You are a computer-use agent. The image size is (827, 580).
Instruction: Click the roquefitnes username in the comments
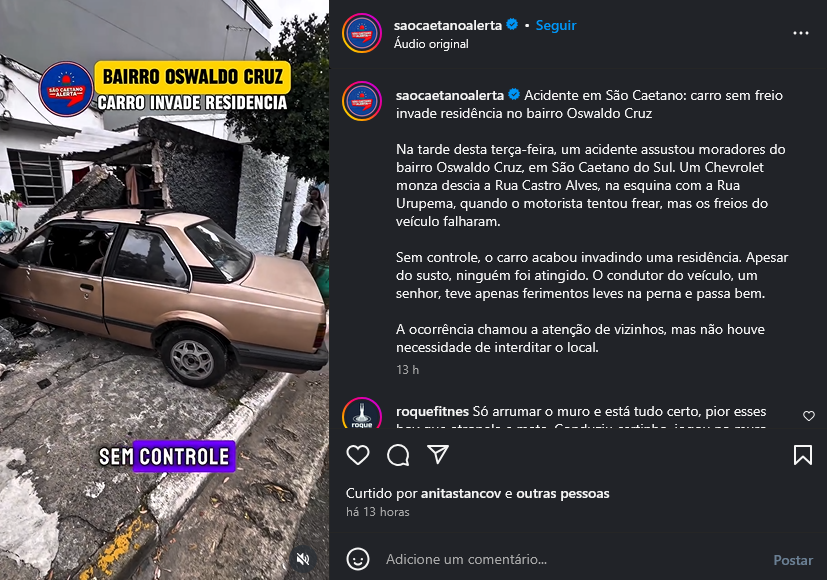[x=432, y=411]
